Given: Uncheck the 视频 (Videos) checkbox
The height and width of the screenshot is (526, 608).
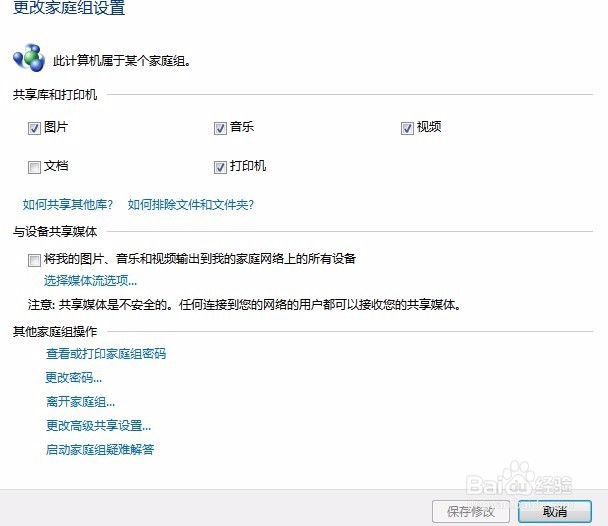Looking at the screenshot, I should tap(407, 128).
